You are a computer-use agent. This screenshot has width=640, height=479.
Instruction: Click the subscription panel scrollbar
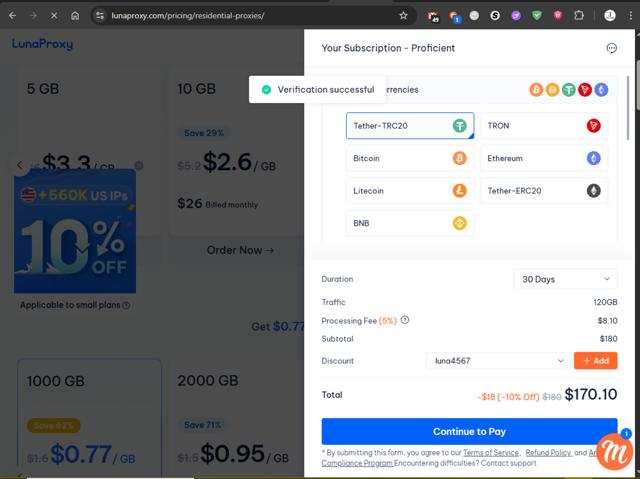pyautogui.click(x=628, y=108)
